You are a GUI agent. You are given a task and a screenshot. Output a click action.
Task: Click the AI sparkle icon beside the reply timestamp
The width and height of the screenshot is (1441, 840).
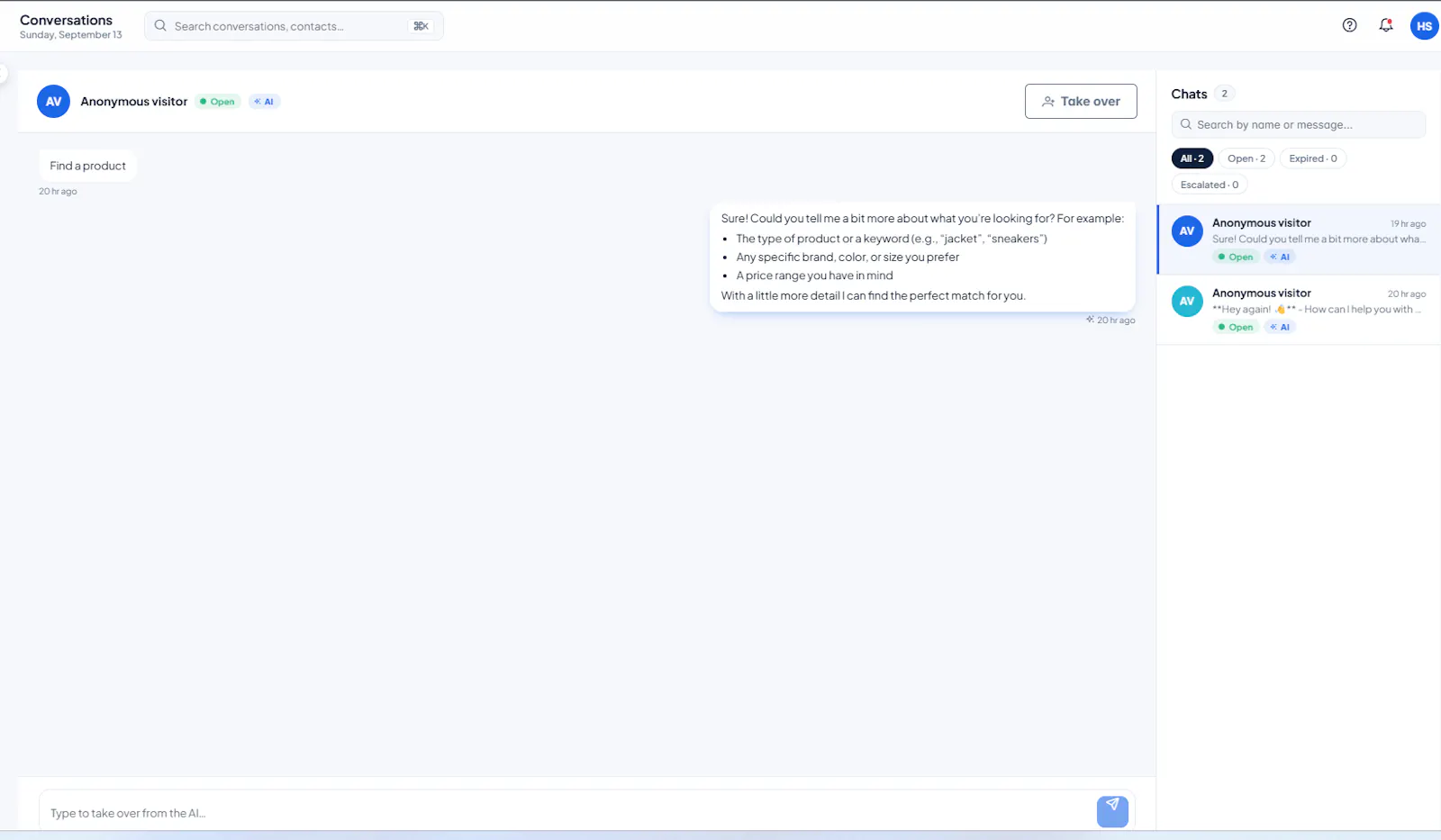click(1090, 320)
